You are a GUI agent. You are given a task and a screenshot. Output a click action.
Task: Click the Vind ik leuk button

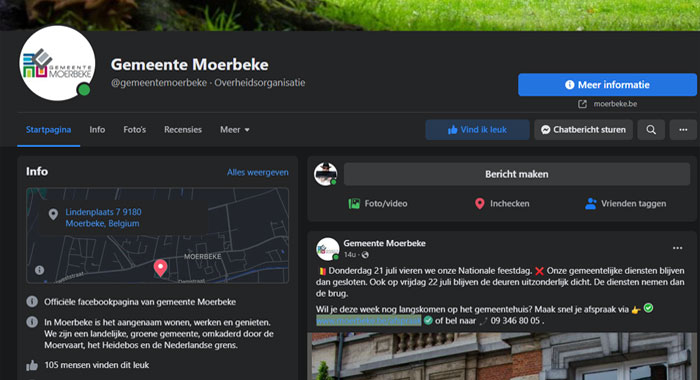(477, 129)
